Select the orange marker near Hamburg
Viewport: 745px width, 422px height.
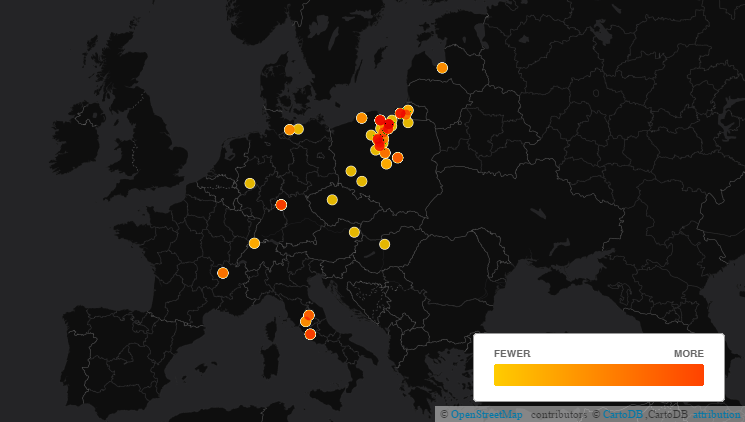[x=289, y=130]
